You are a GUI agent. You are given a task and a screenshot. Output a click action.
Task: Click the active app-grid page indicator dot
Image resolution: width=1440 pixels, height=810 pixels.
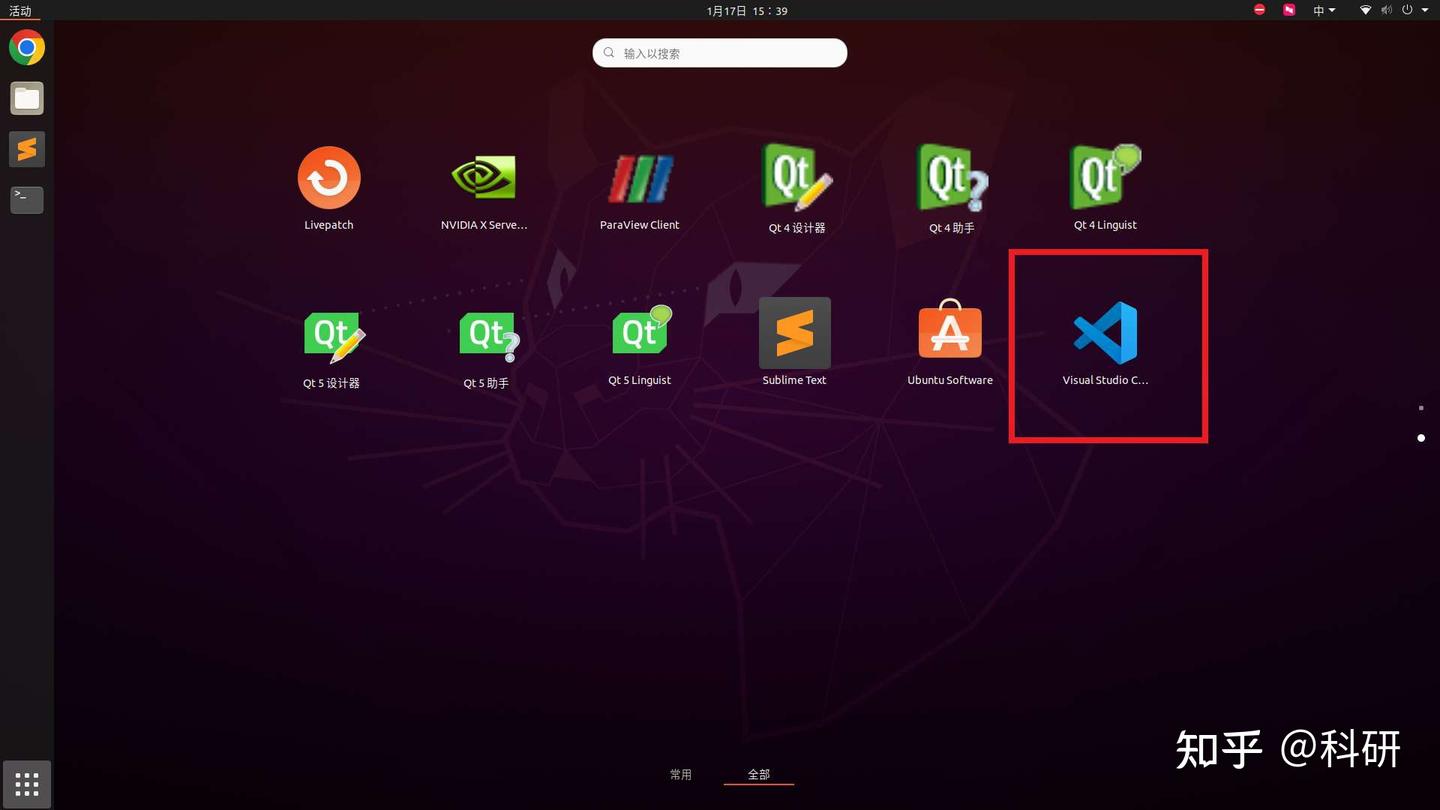click(1421, 438)
